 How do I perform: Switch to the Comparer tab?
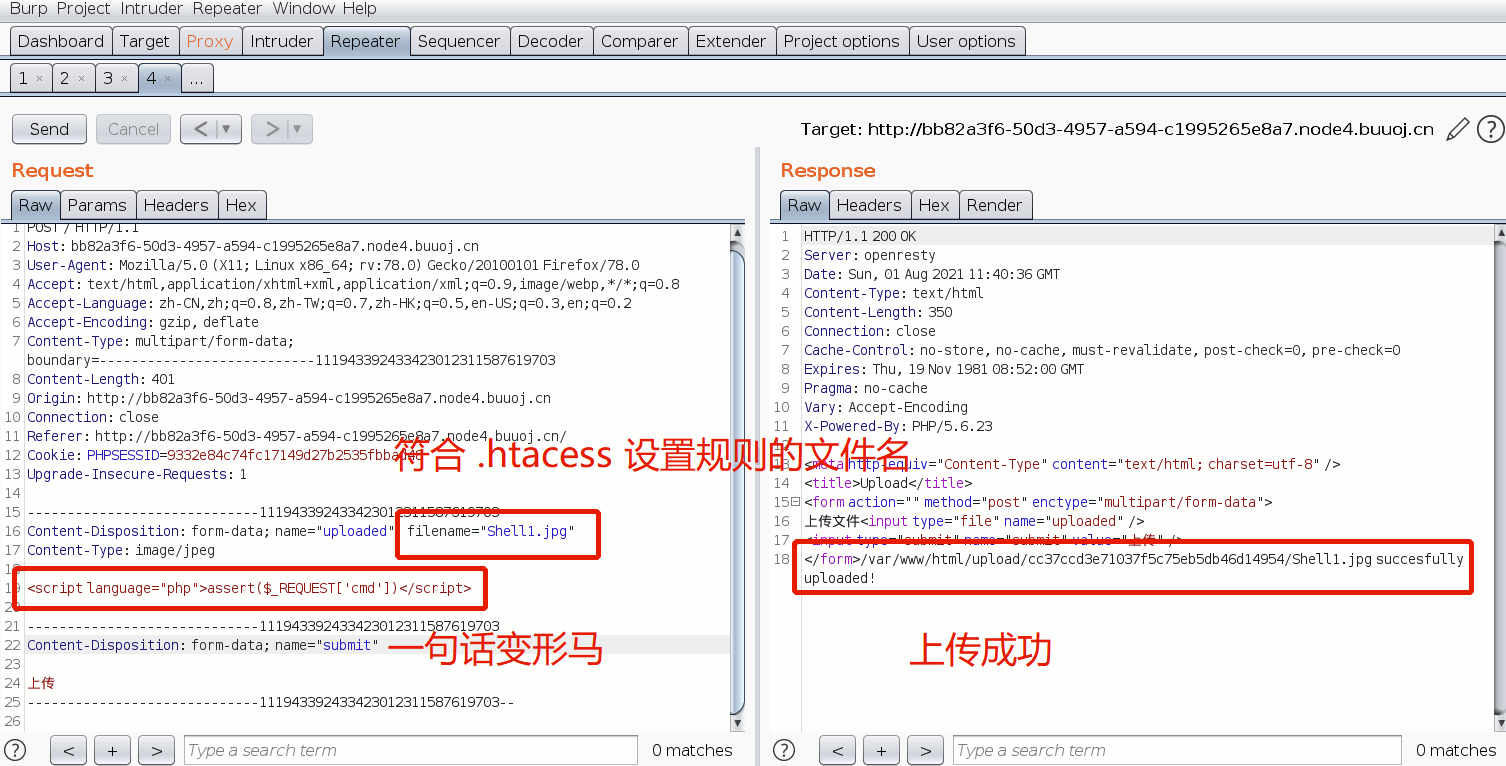click(640, 41)
